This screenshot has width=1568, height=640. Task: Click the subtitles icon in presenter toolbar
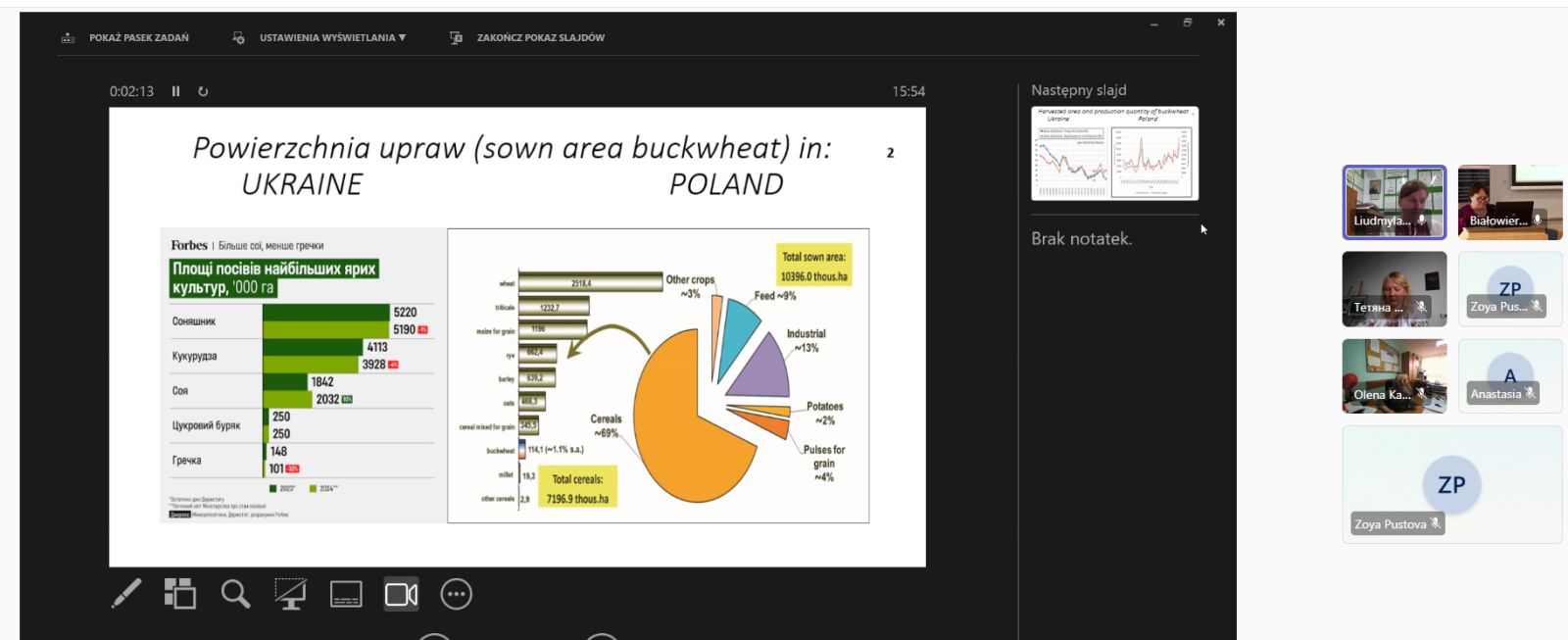coord(346,594)
